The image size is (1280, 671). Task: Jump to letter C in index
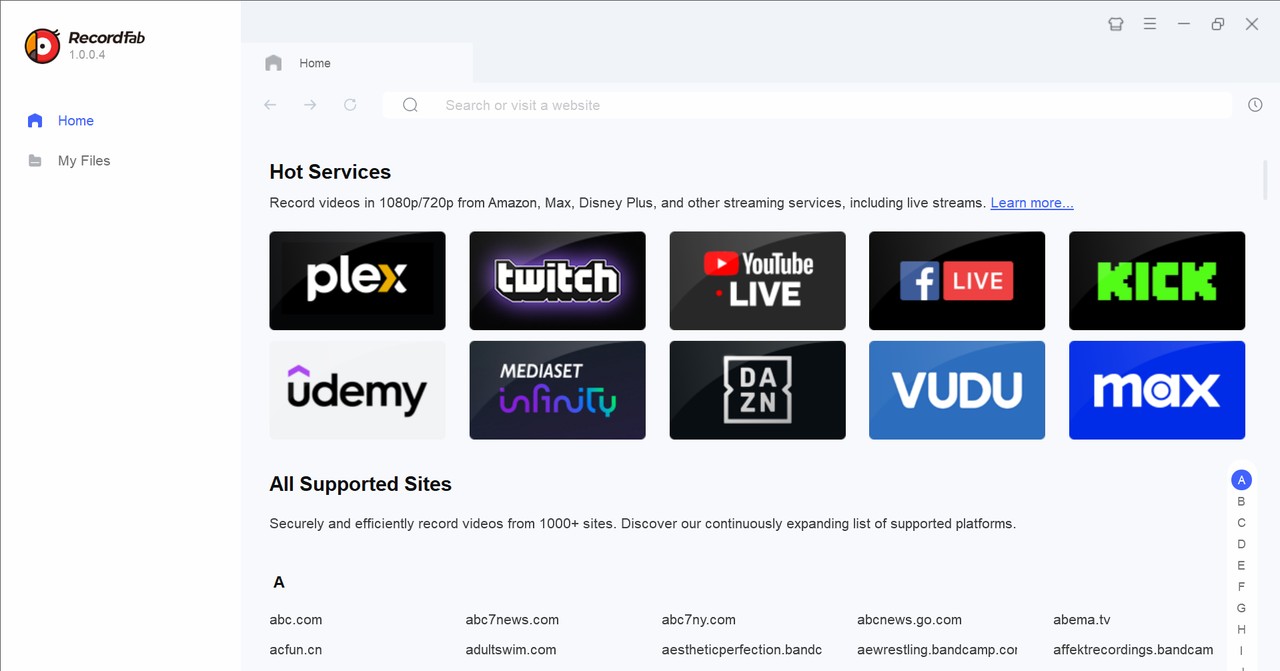click(1241, 523)
